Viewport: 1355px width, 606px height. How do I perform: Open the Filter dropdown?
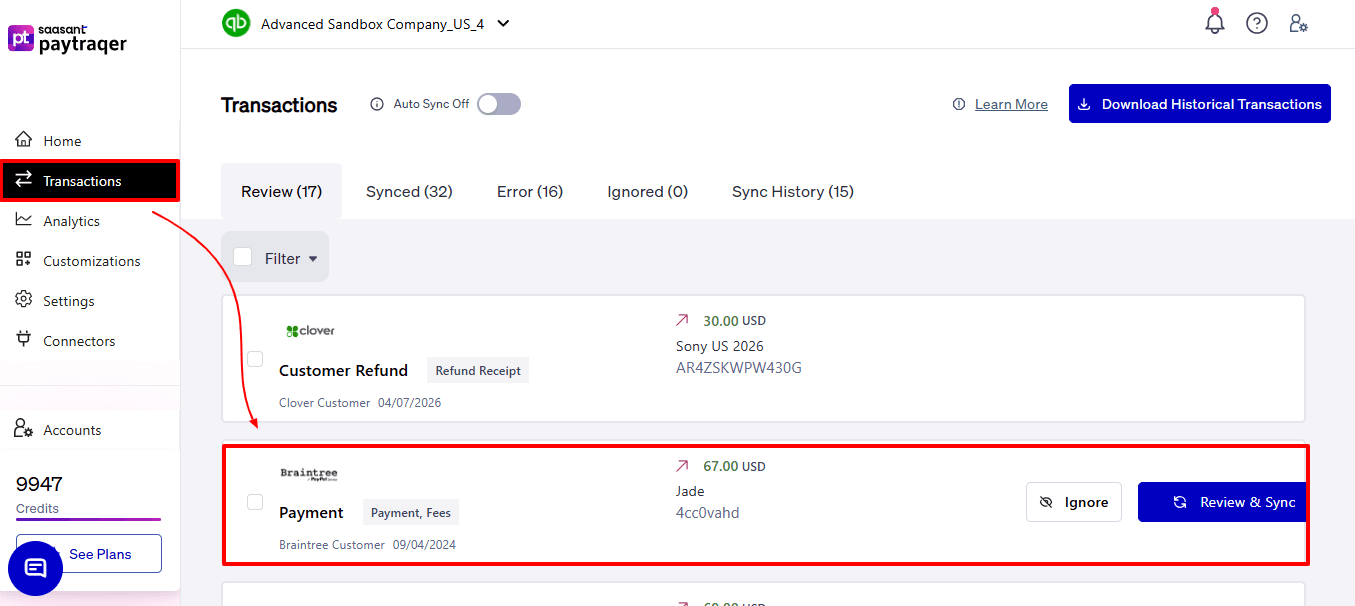point(290,258)
